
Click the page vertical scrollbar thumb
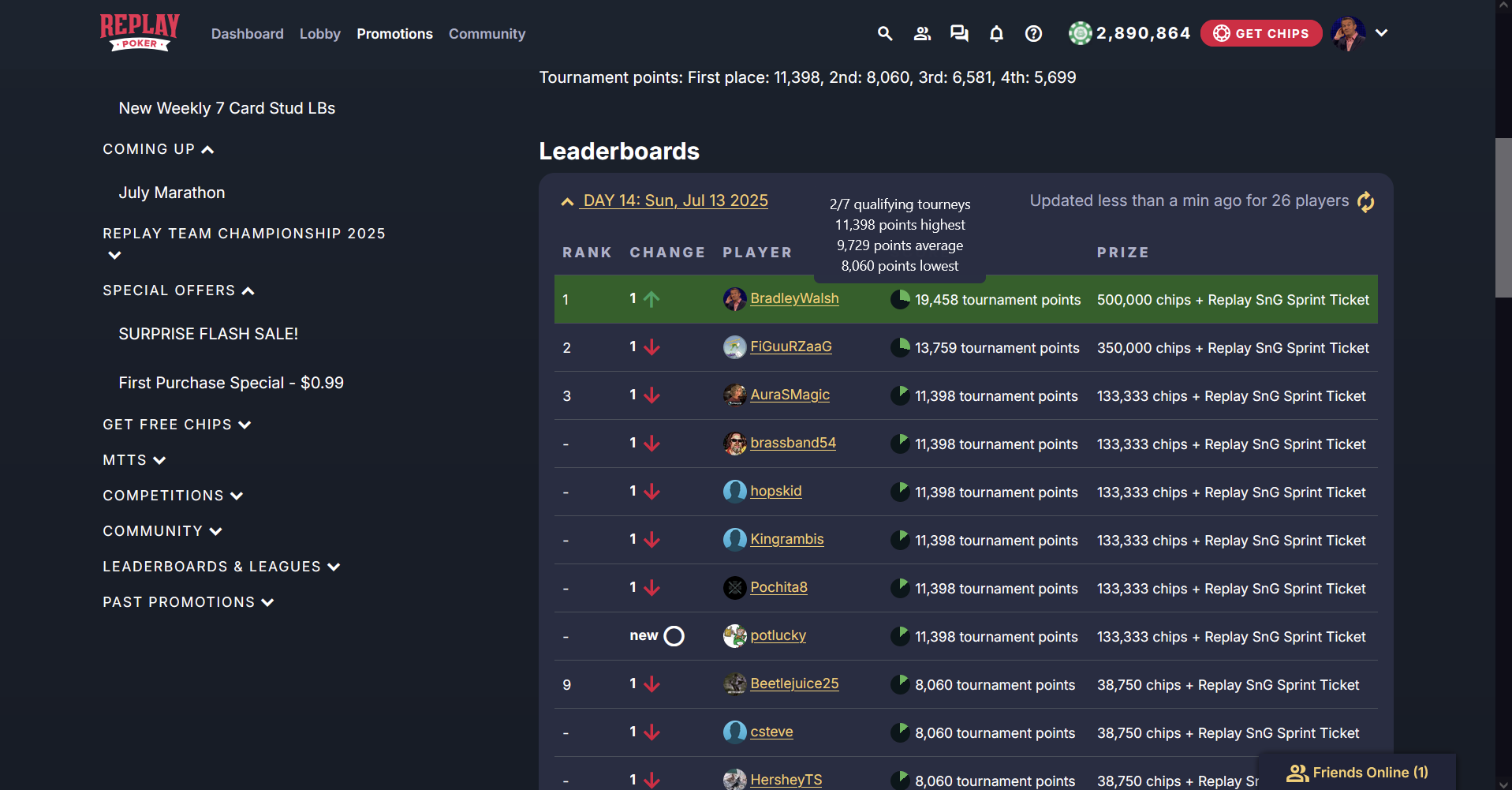pyautogui.click(x=1503, y=218)
